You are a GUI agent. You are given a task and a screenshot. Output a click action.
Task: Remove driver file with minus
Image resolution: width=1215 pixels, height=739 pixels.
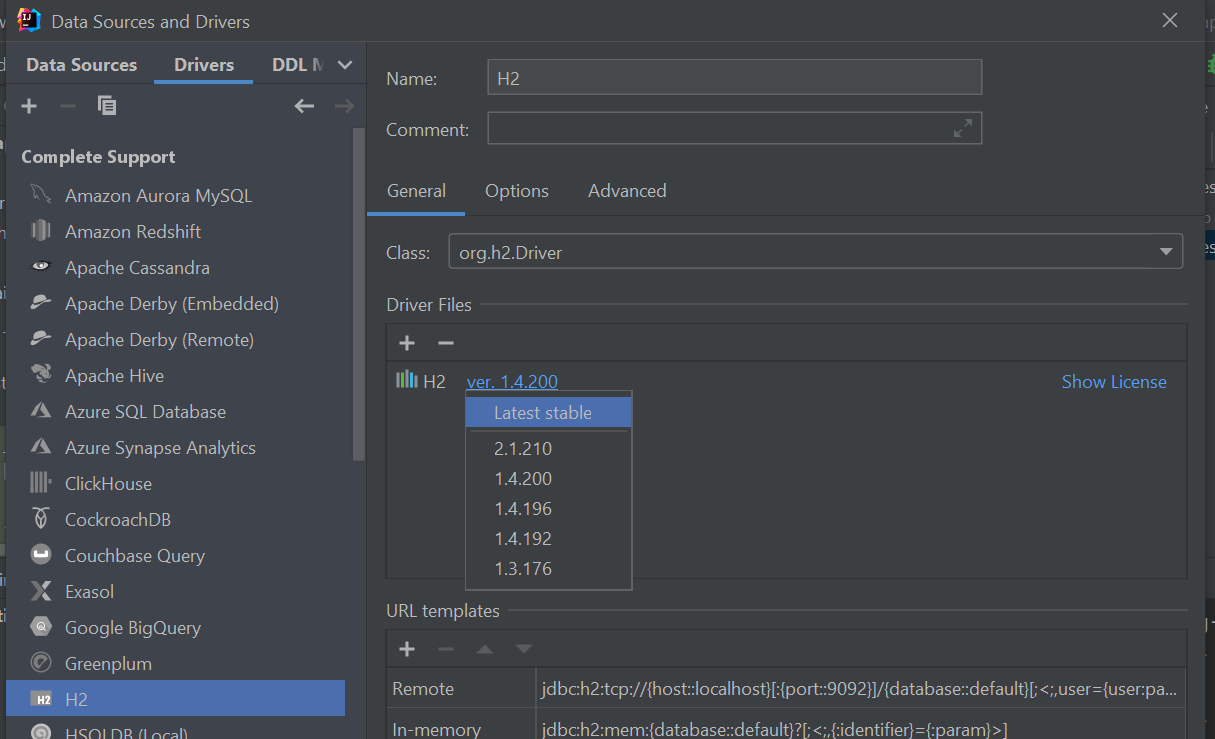point(446,343)
